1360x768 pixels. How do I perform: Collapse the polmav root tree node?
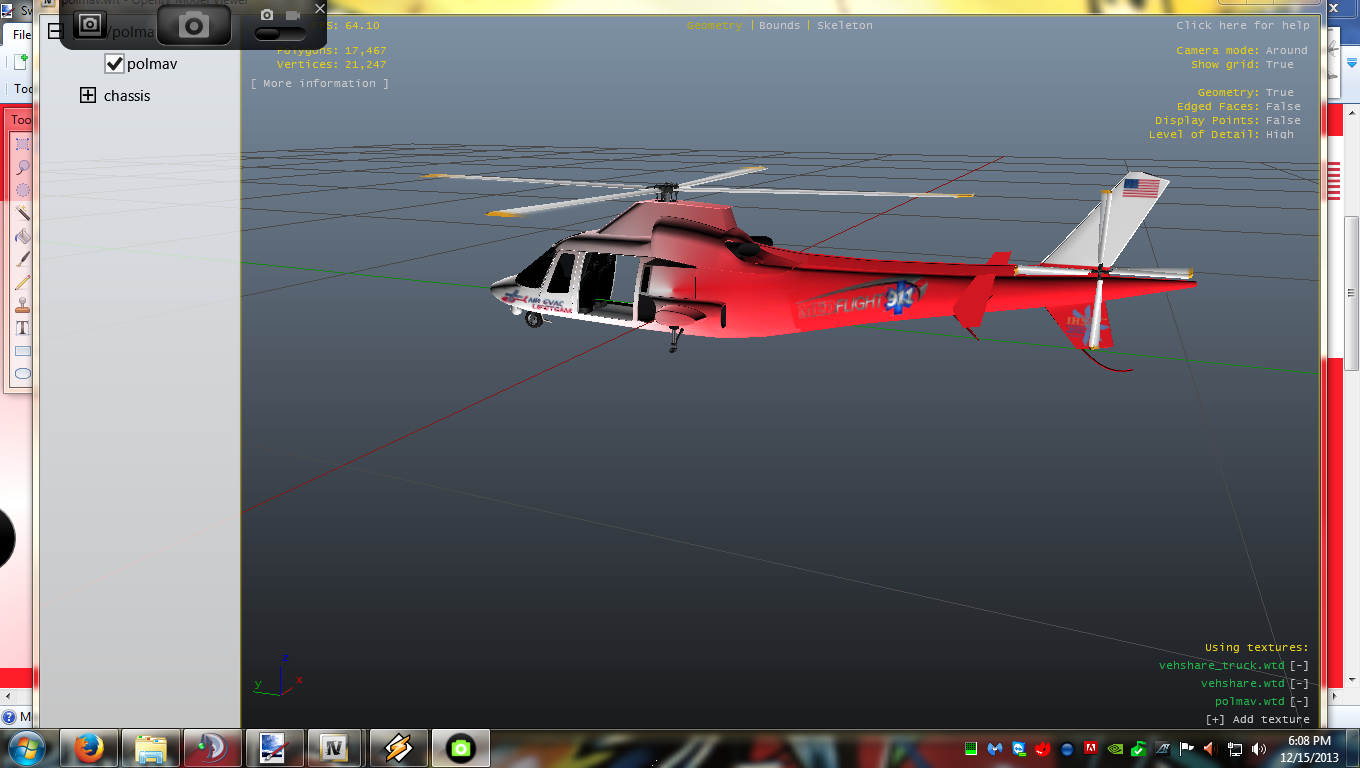(56, 32)
